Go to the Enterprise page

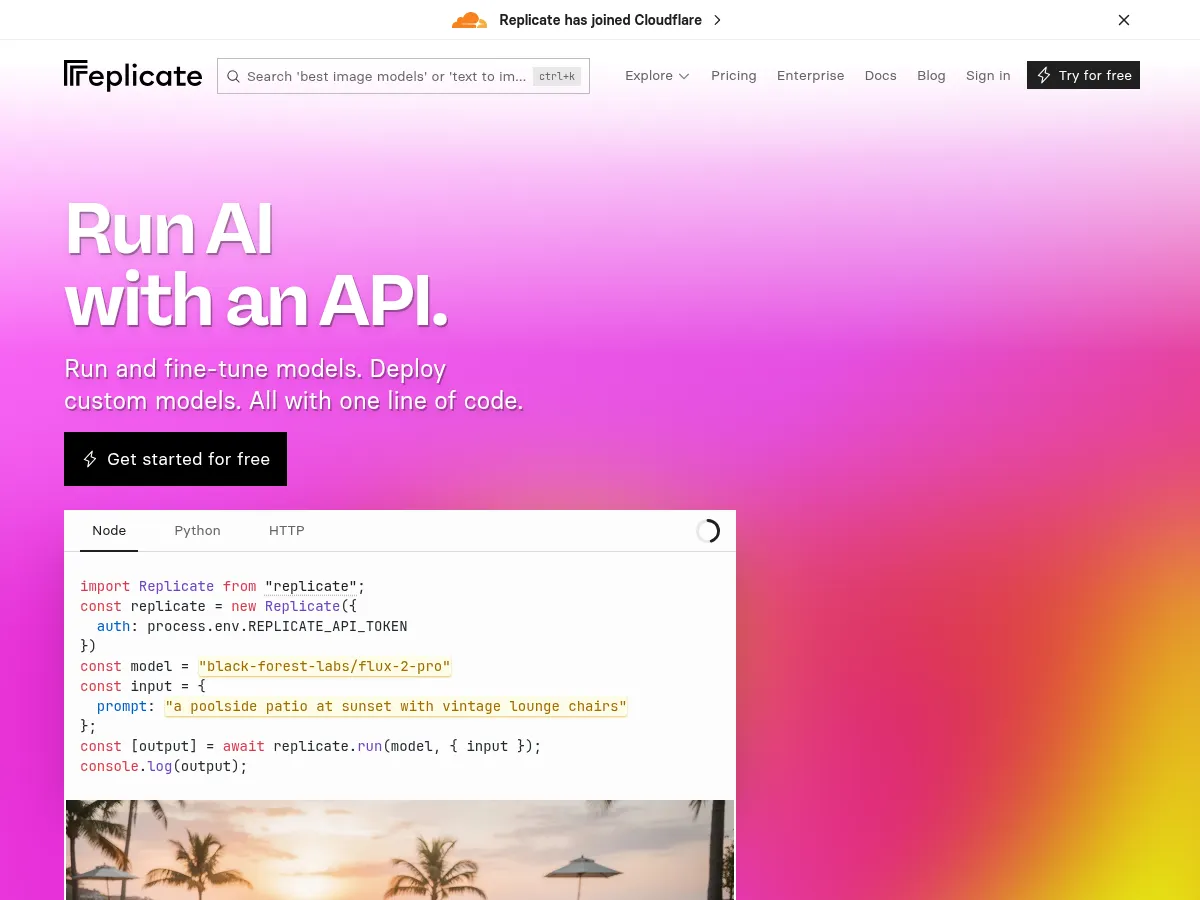coord(810,75)
